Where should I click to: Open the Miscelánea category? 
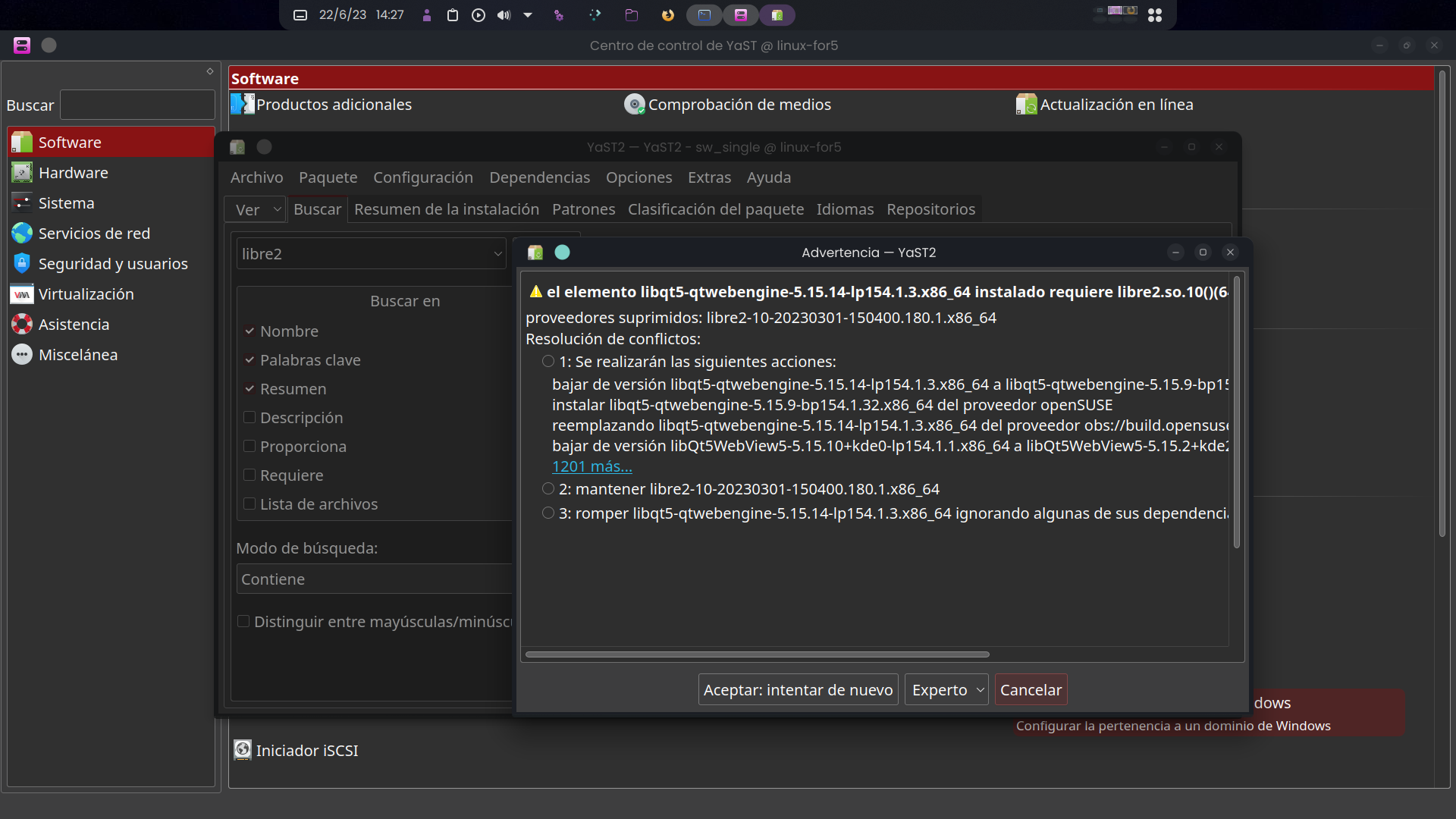(x=111, y=355)
